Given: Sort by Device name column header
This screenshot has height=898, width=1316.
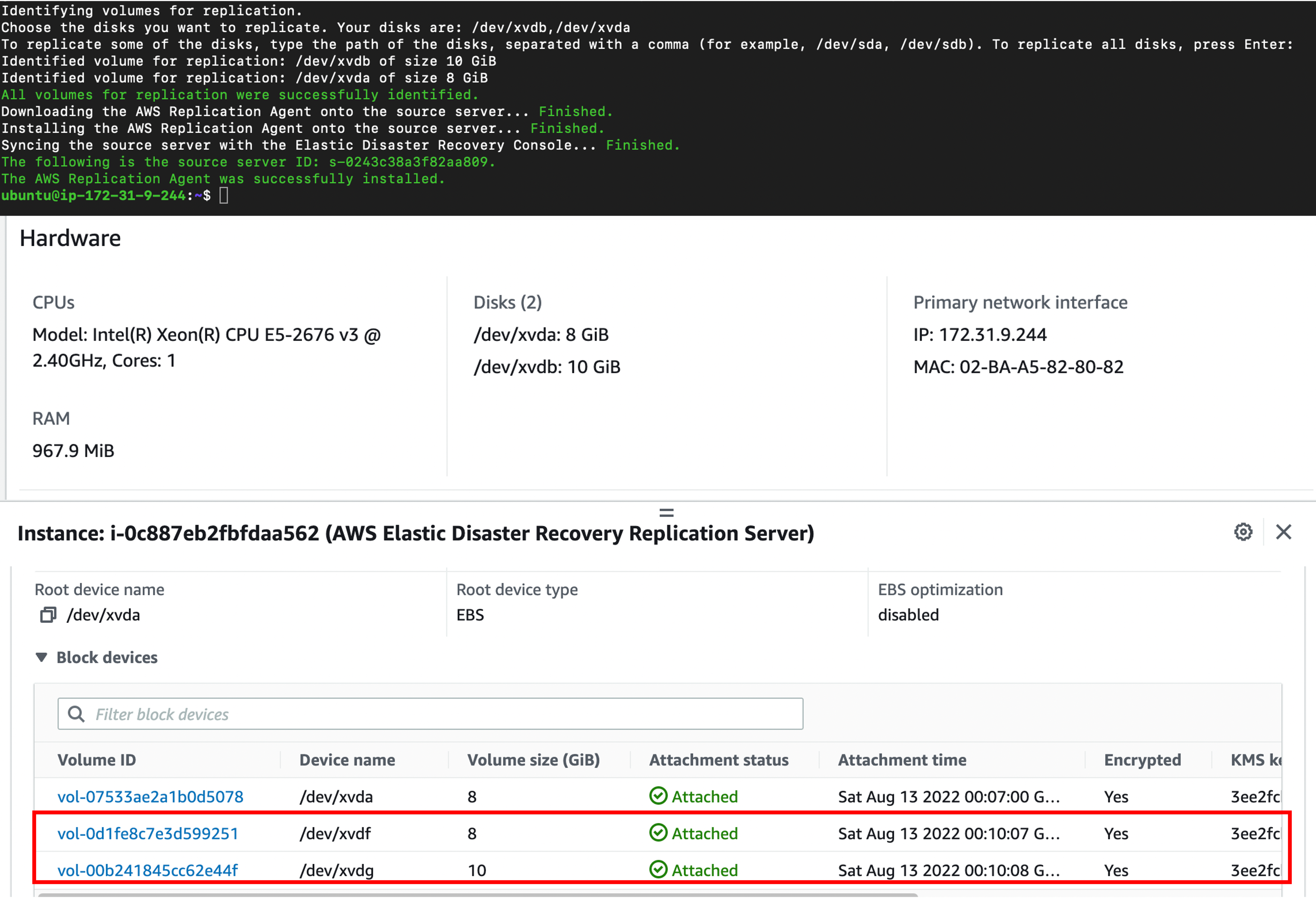Looking at the screenshot, I should (x=347, y=760).
